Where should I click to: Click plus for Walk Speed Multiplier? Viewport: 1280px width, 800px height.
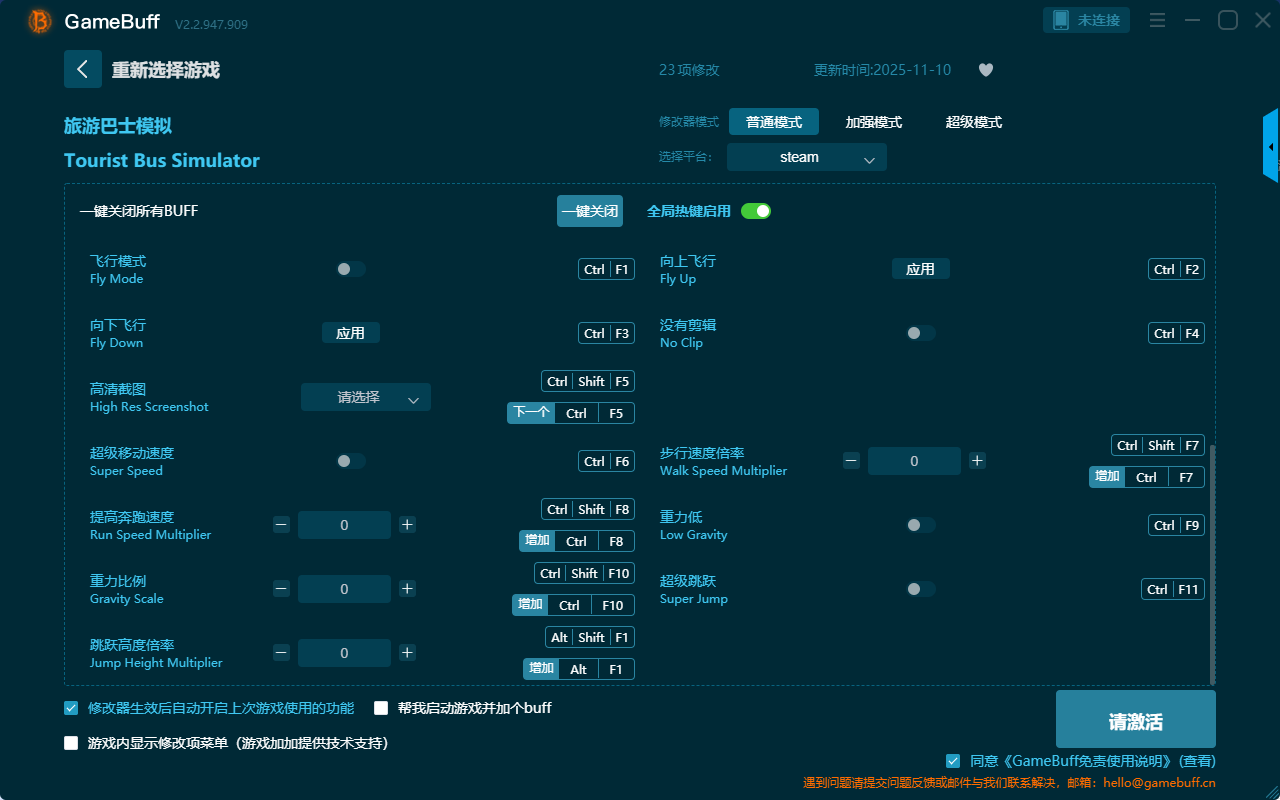coord(977,461)
